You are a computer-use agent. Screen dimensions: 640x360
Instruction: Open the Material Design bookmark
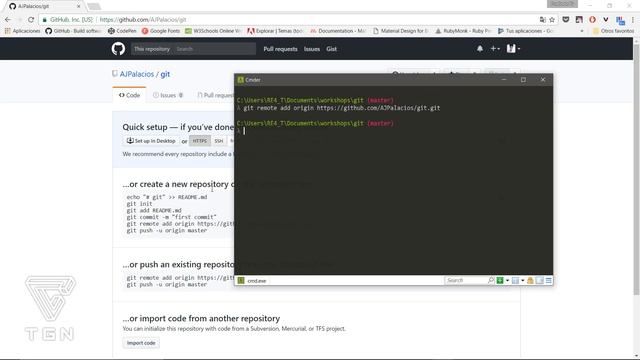(x=400, y=31)
